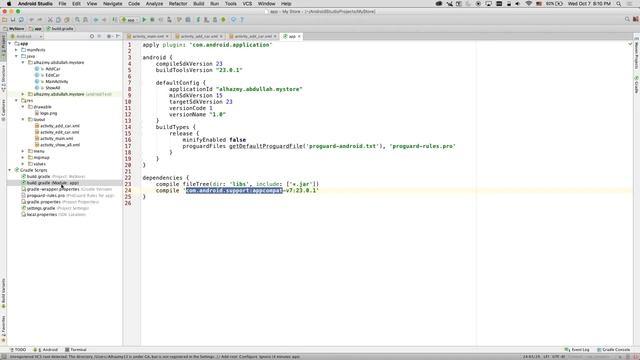
Task: Click the Open file toolbar icon
Action: 4,20
